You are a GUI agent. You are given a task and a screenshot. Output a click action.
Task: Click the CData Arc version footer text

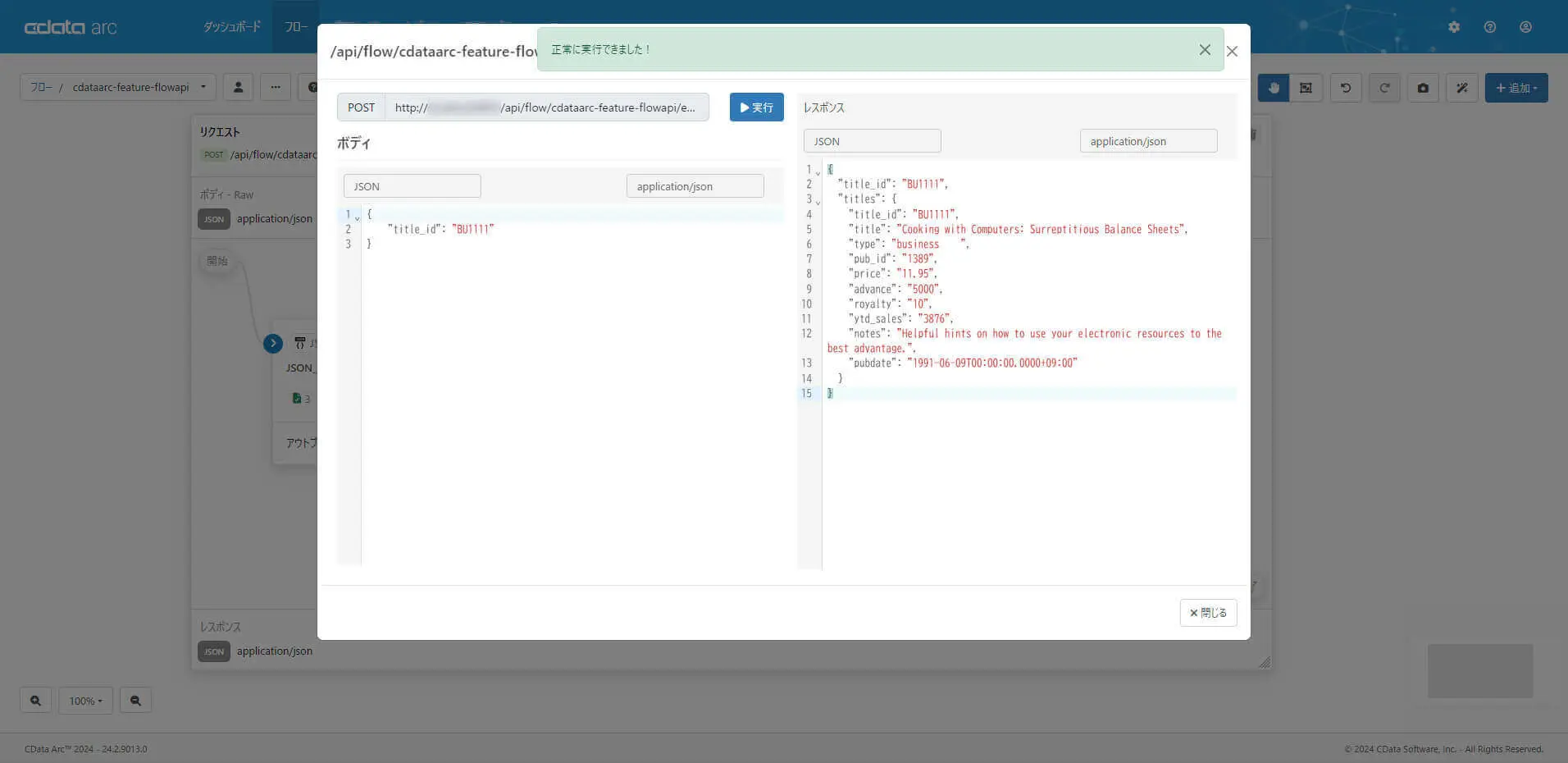(86, 749)
